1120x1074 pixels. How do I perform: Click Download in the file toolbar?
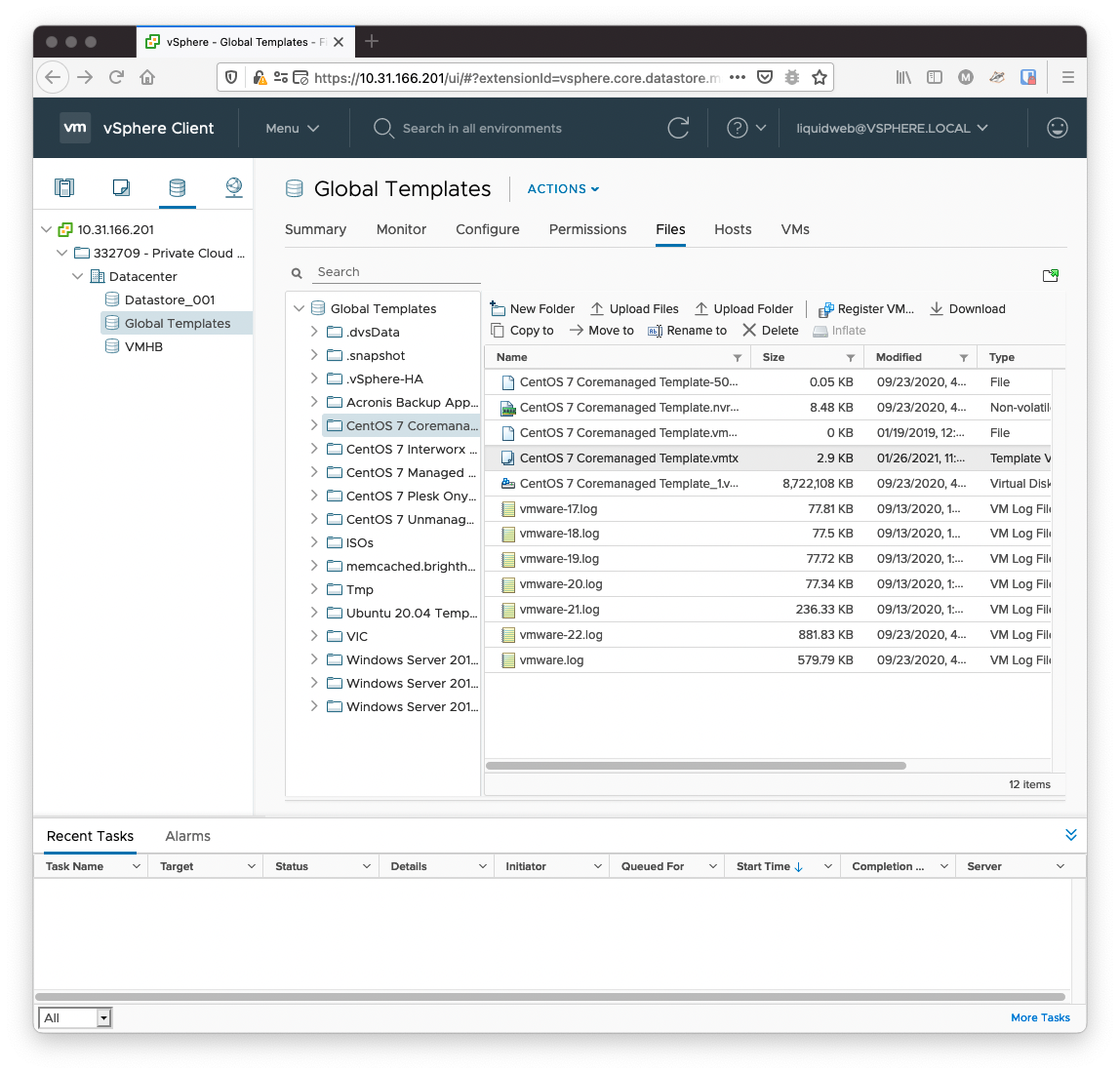[967, 308]
